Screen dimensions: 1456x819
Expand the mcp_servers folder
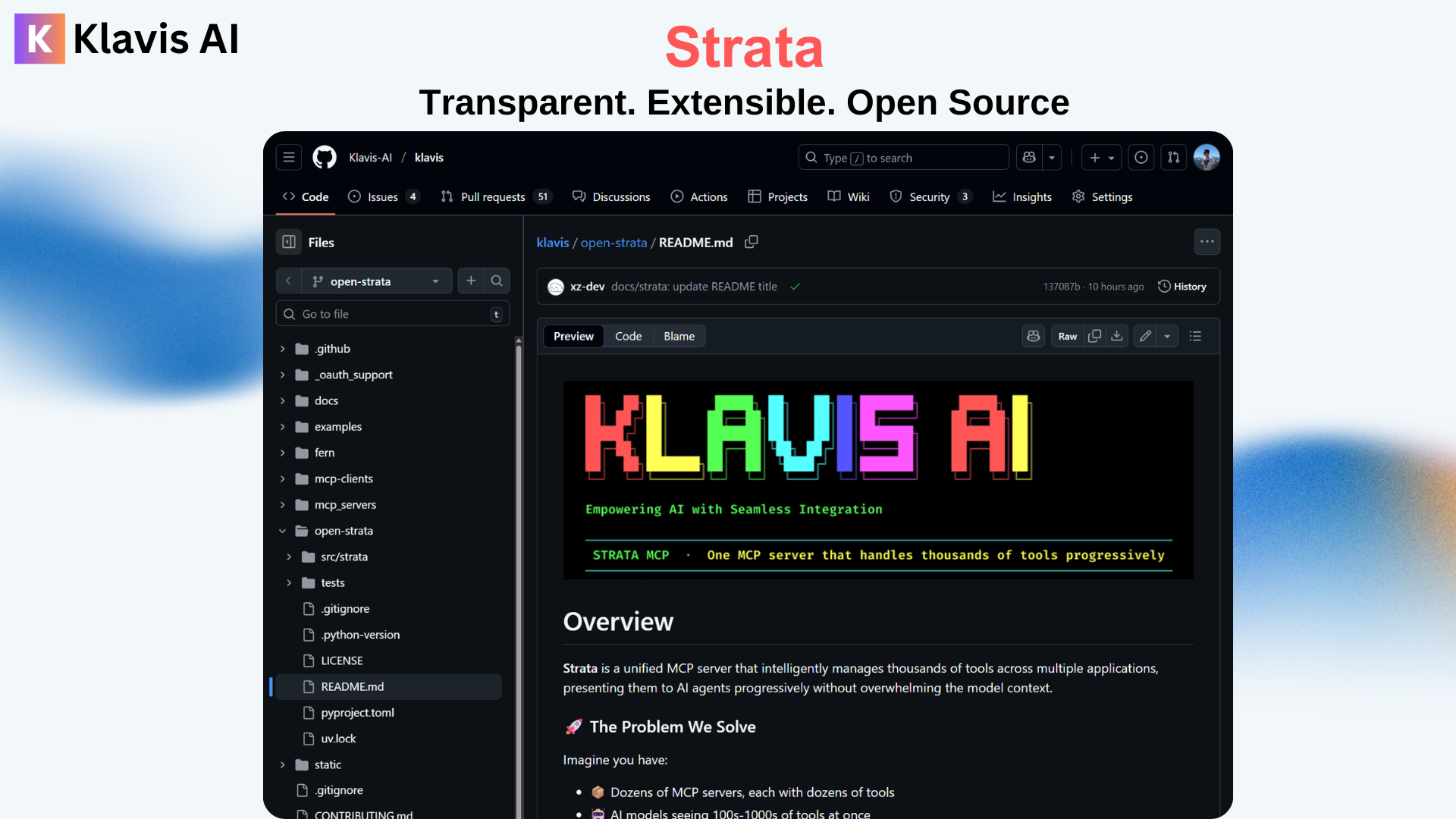click(283, 505)
